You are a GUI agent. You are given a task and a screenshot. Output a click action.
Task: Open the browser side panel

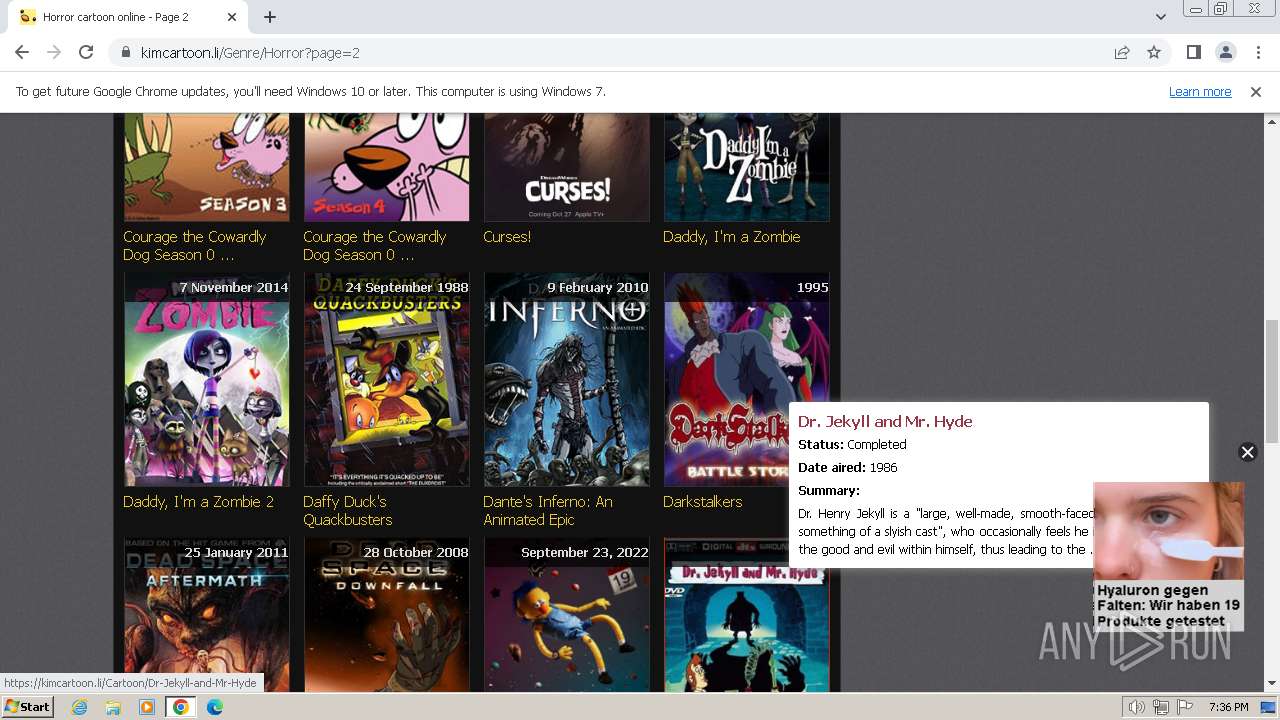1193,52
